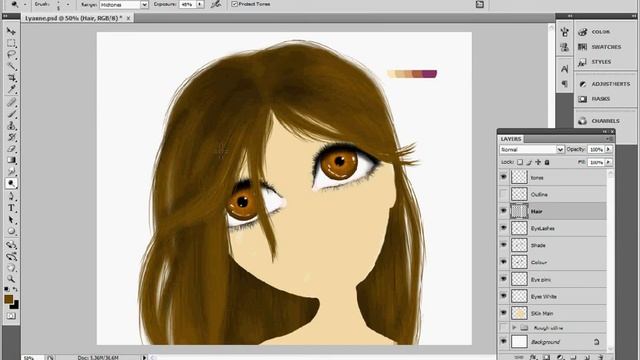Open the tool preset picker arrow
Viewport: 640px width, 360px height.
(25, 4)
